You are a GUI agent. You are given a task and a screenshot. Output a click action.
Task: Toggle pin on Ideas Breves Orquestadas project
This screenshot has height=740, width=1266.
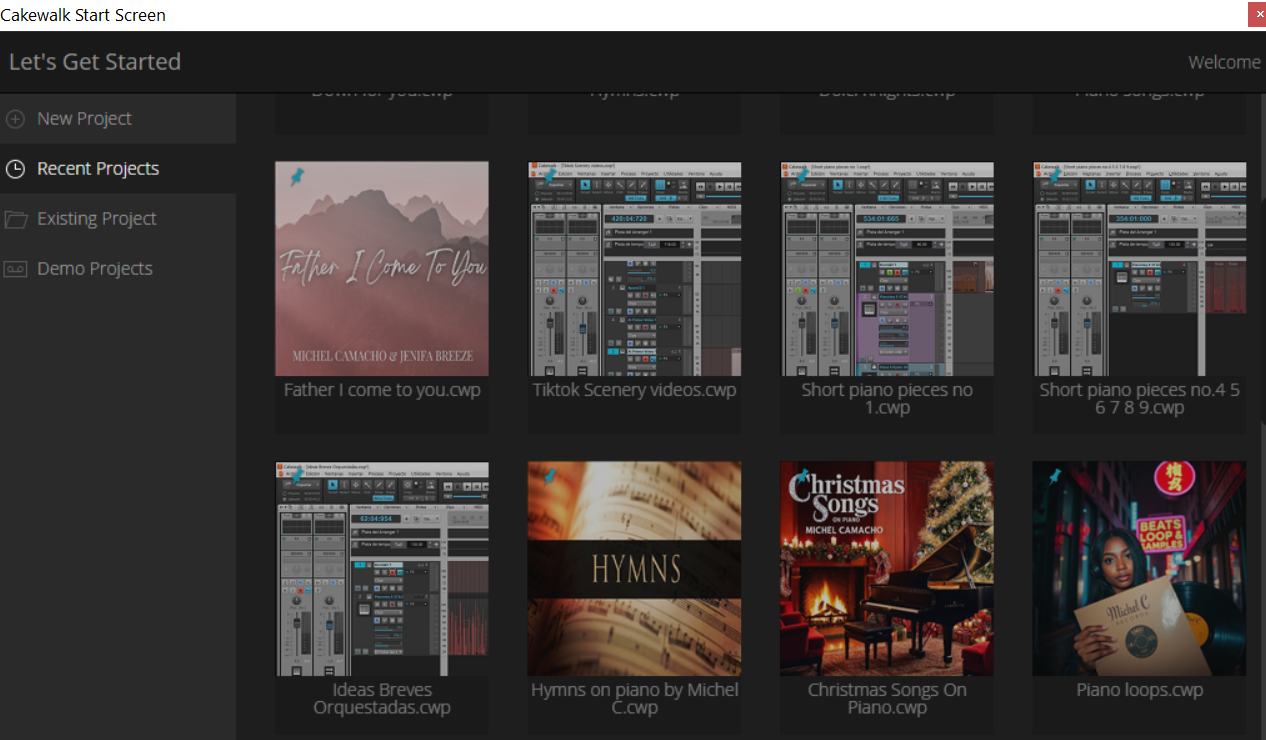point(296,477)
